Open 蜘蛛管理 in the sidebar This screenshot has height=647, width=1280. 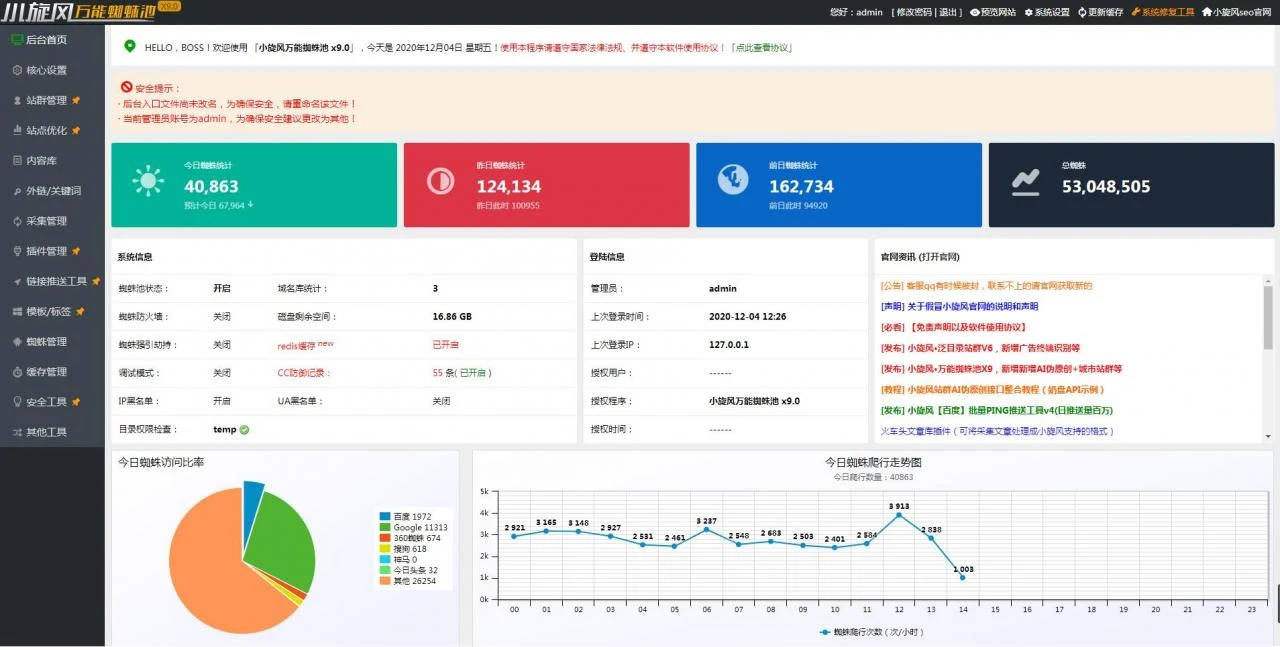(x=46, y=342)
